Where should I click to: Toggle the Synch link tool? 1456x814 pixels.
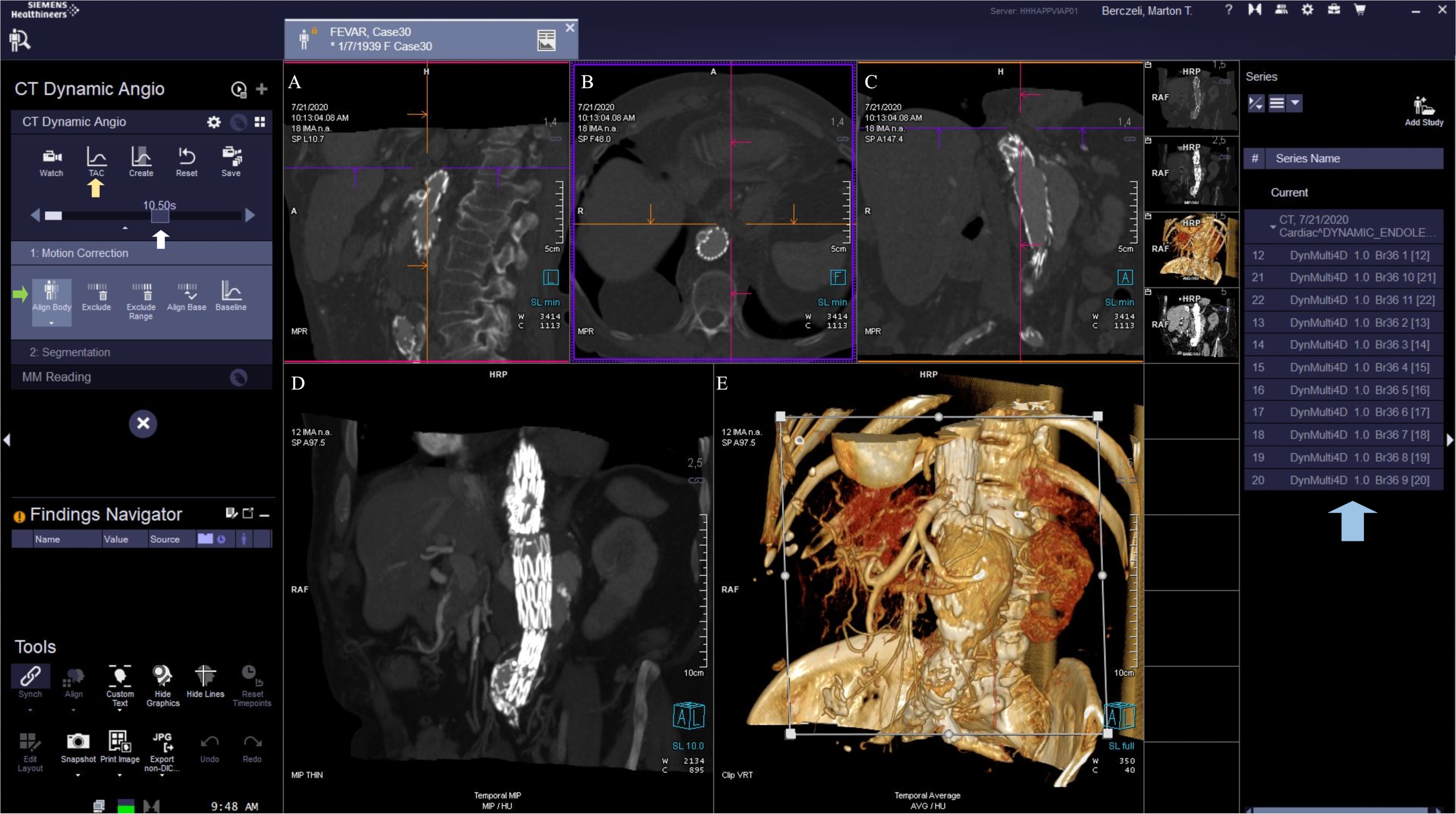(x=30, y=676)
